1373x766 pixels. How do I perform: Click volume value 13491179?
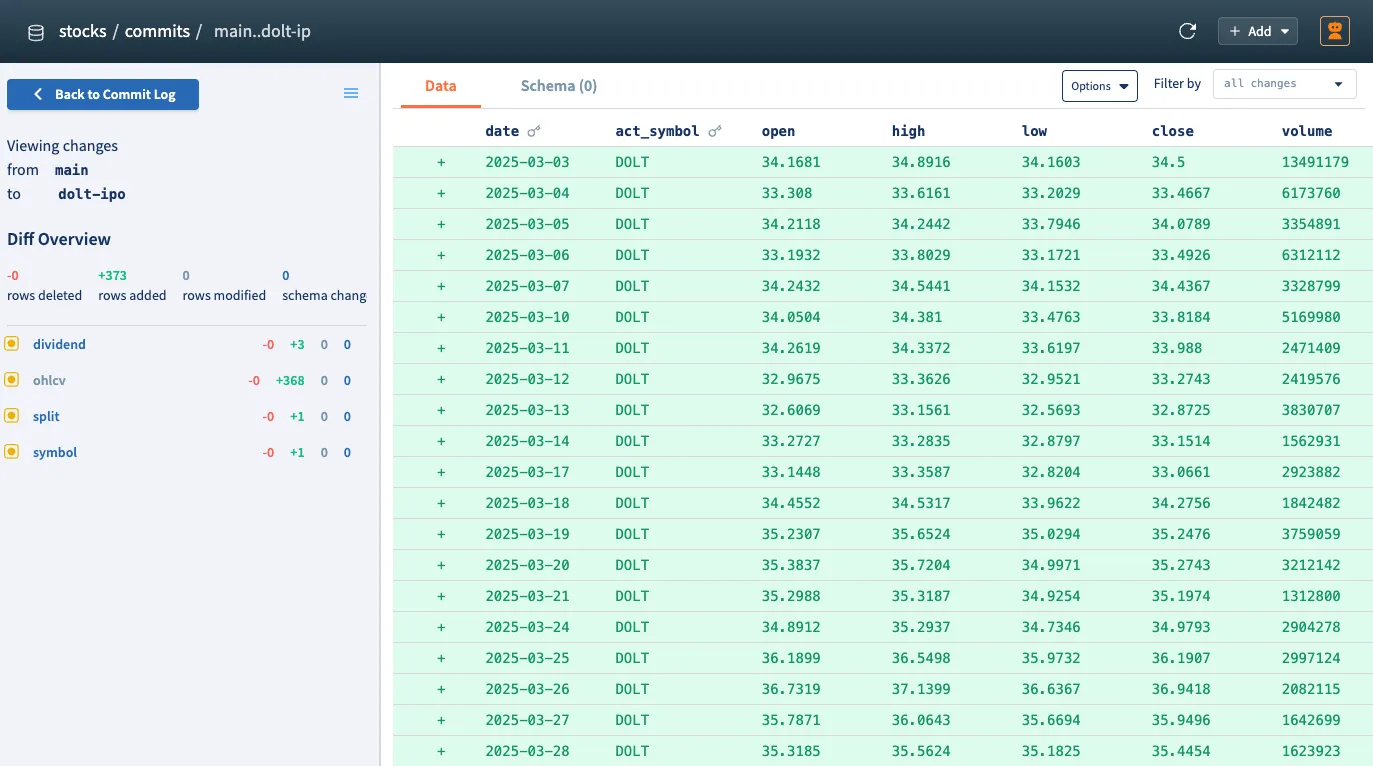pos(1315,162)
